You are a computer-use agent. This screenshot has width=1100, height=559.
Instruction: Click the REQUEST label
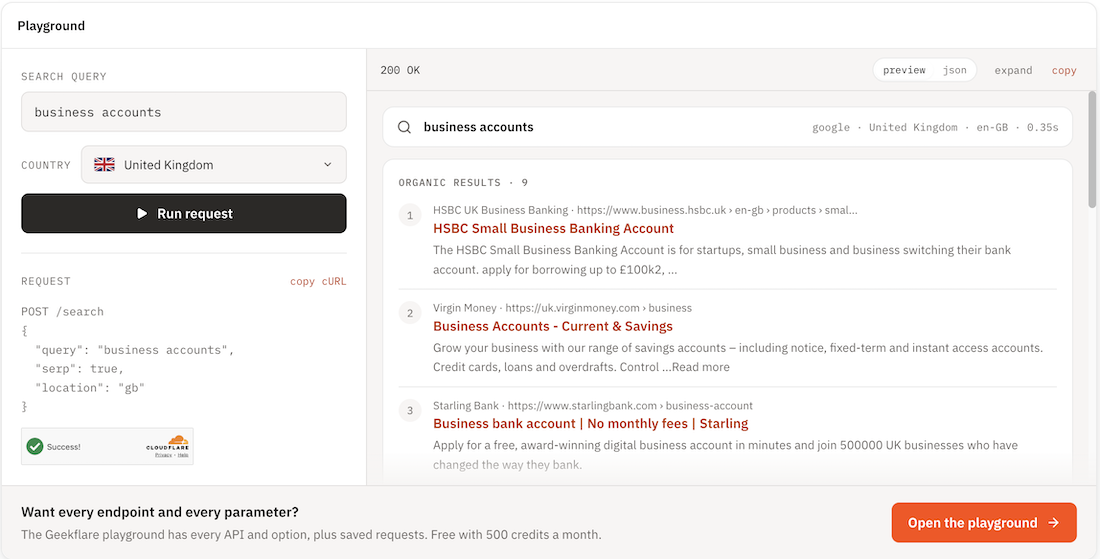(46, 281)
